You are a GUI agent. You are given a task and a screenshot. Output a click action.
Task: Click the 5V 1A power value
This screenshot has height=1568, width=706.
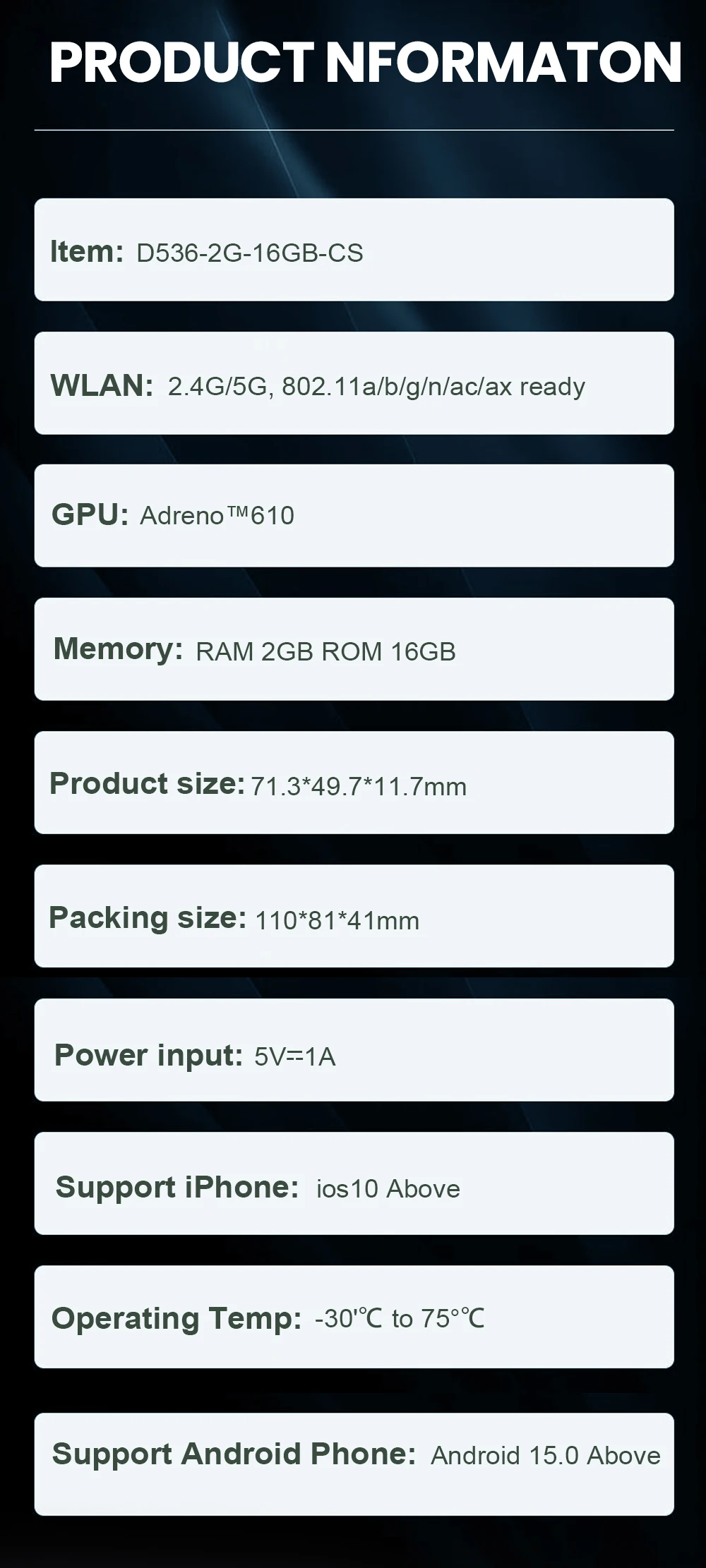pyautogui.click(x=295, y=1056)
